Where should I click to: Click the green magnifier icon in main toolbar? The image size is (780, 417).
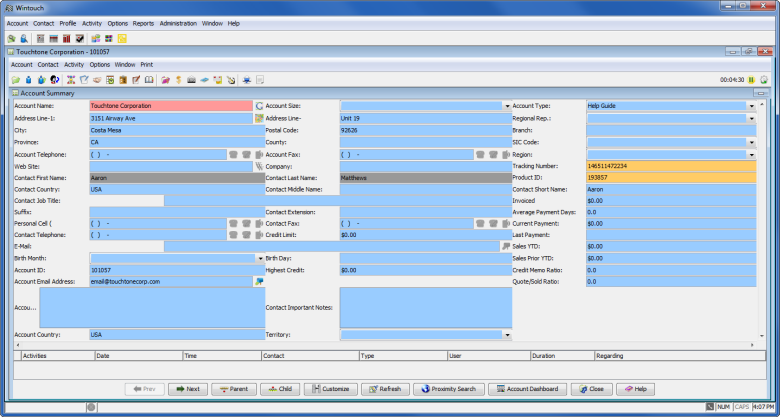tap(11, 38)
